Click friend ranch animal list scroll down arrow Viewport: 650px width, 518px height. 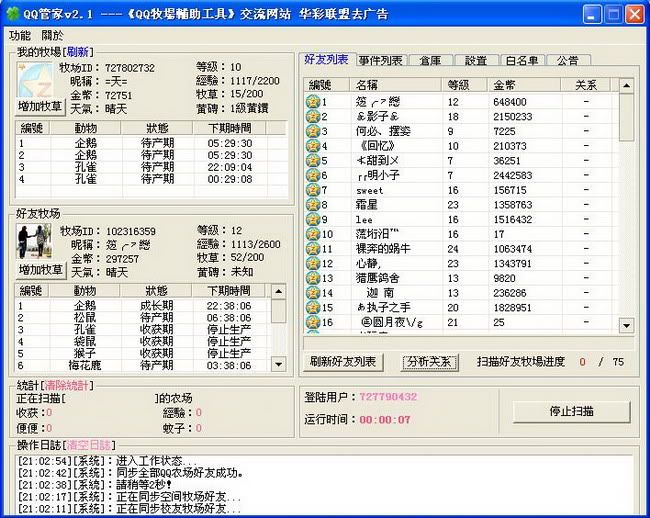tap(279, 364)
